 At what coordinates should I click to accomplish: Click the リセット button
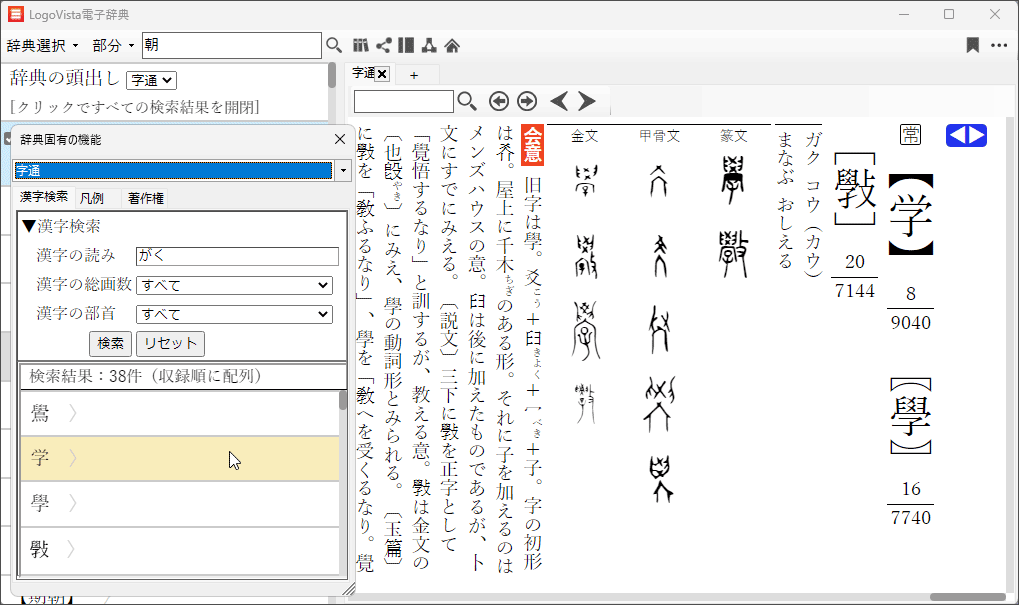(x=170, y=343)
